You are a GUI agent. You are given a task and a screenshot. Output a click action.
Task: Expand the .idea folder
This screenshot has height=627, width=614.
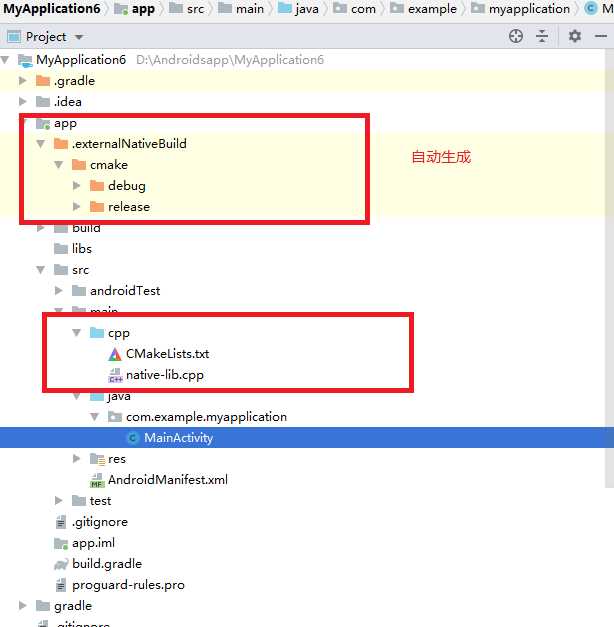tap(23, 102)
